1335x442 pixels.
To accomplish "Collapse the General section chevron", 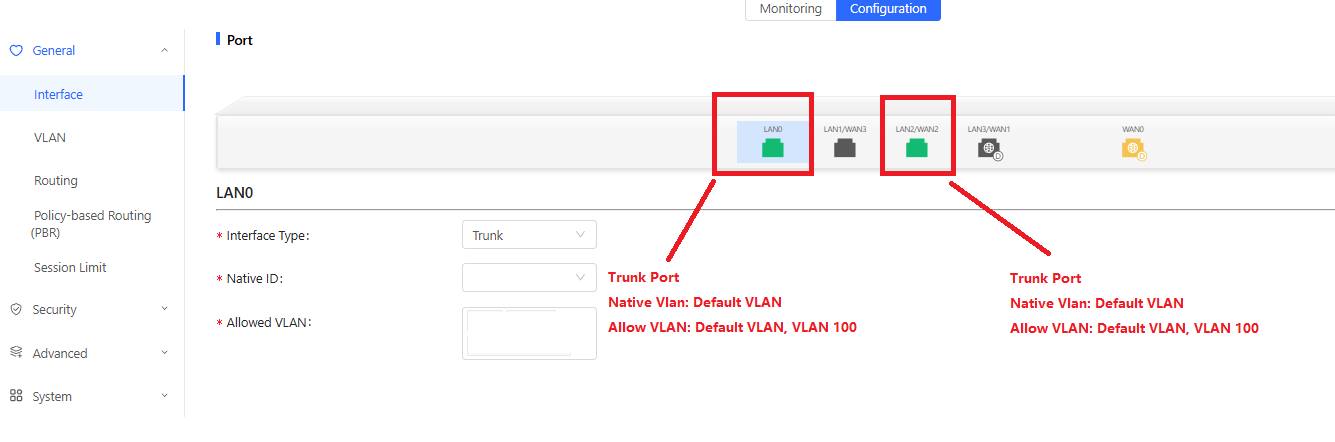I will (165, 50).
